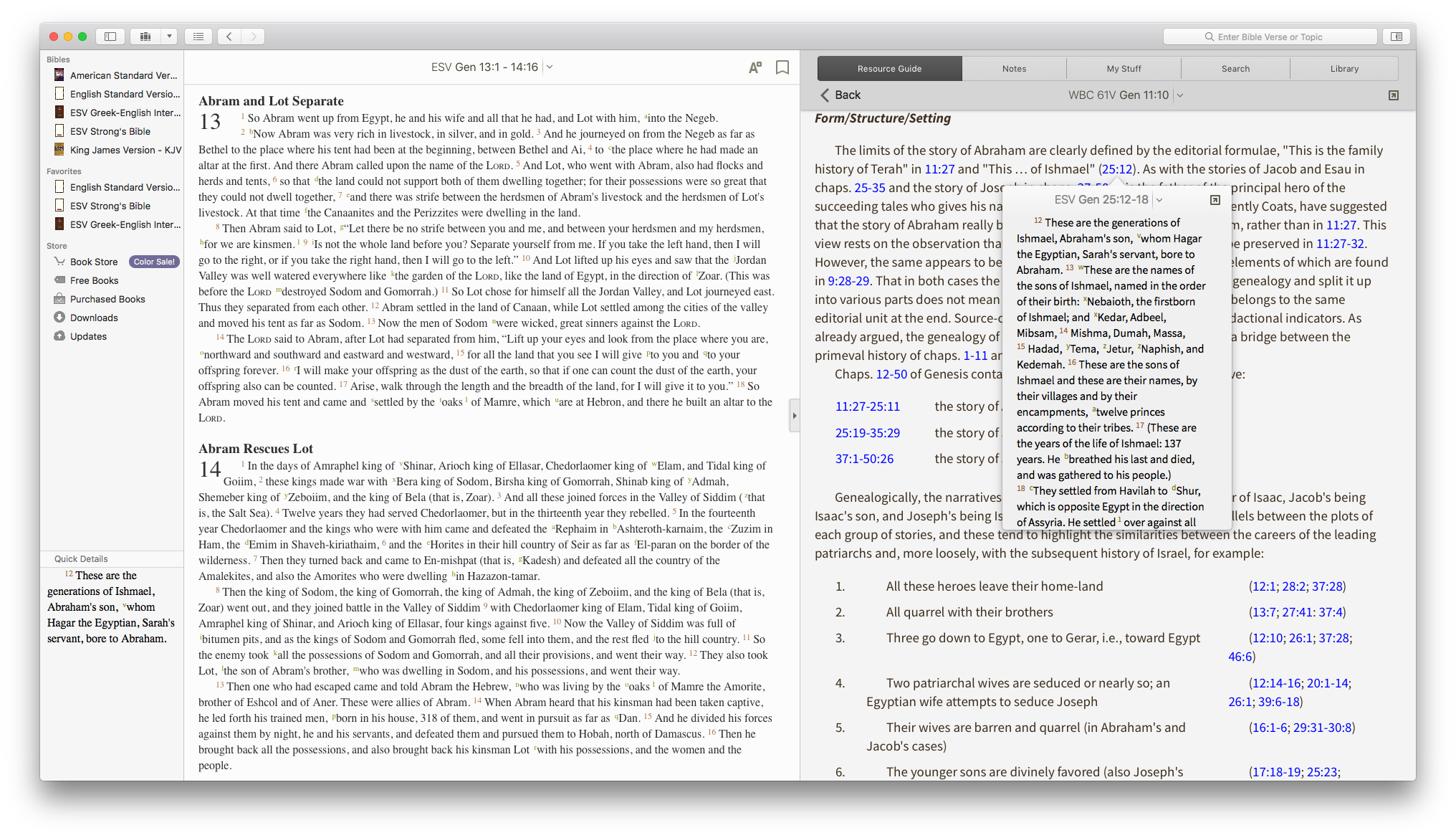1456x838 pixels.
Task: Click the King James Version book icon
Action: coord(59,149)
